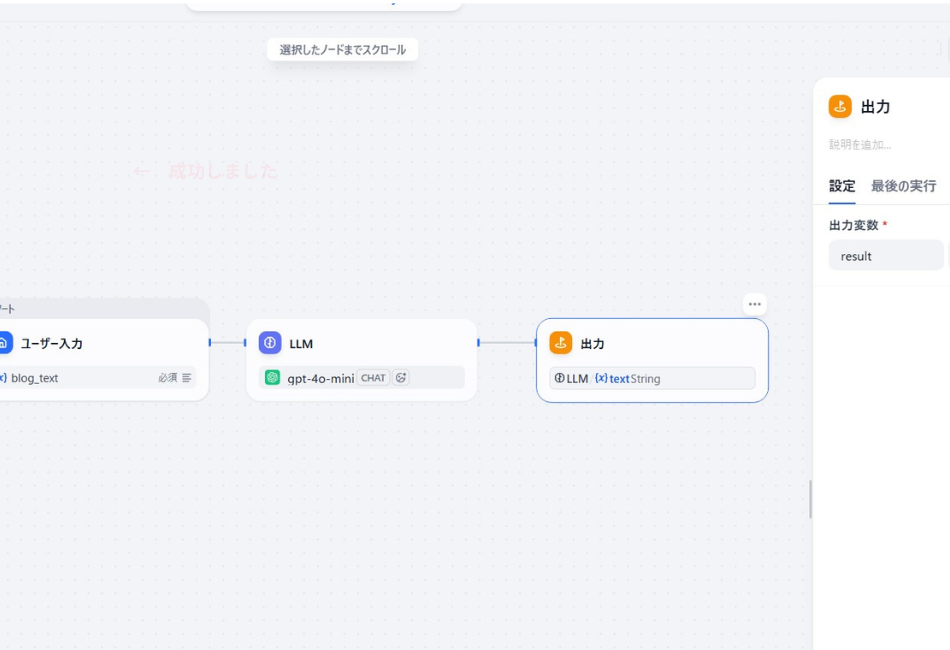Screen dimensions: 950x650
Task: Click the orange 出力 node icon
Action: point(561,343)
